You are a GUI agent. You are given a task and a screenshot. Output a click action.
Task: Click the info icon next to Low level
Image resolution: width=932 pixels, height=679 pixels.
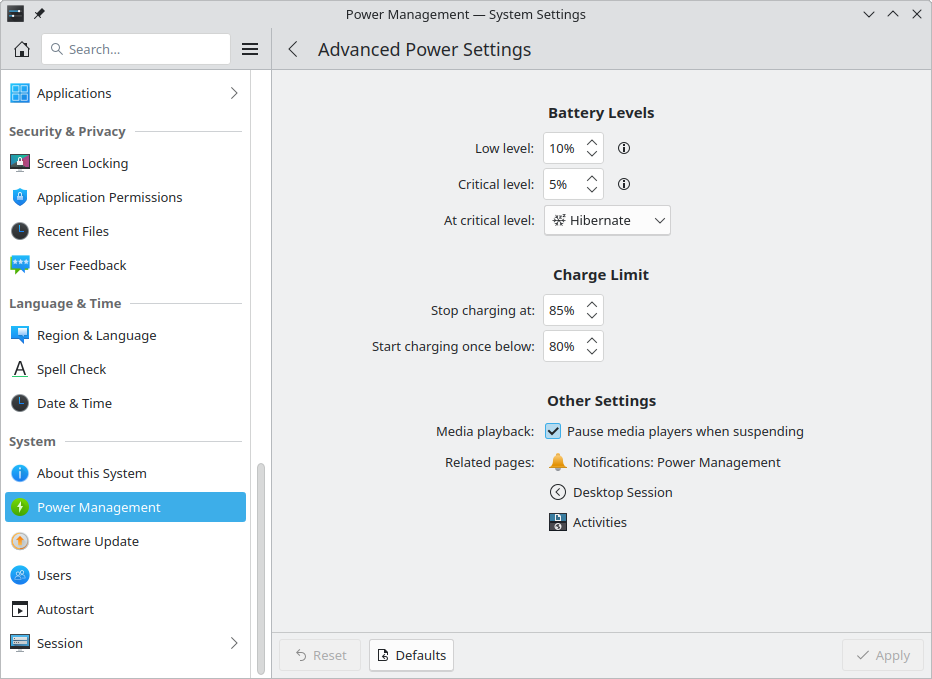point(624,148)
